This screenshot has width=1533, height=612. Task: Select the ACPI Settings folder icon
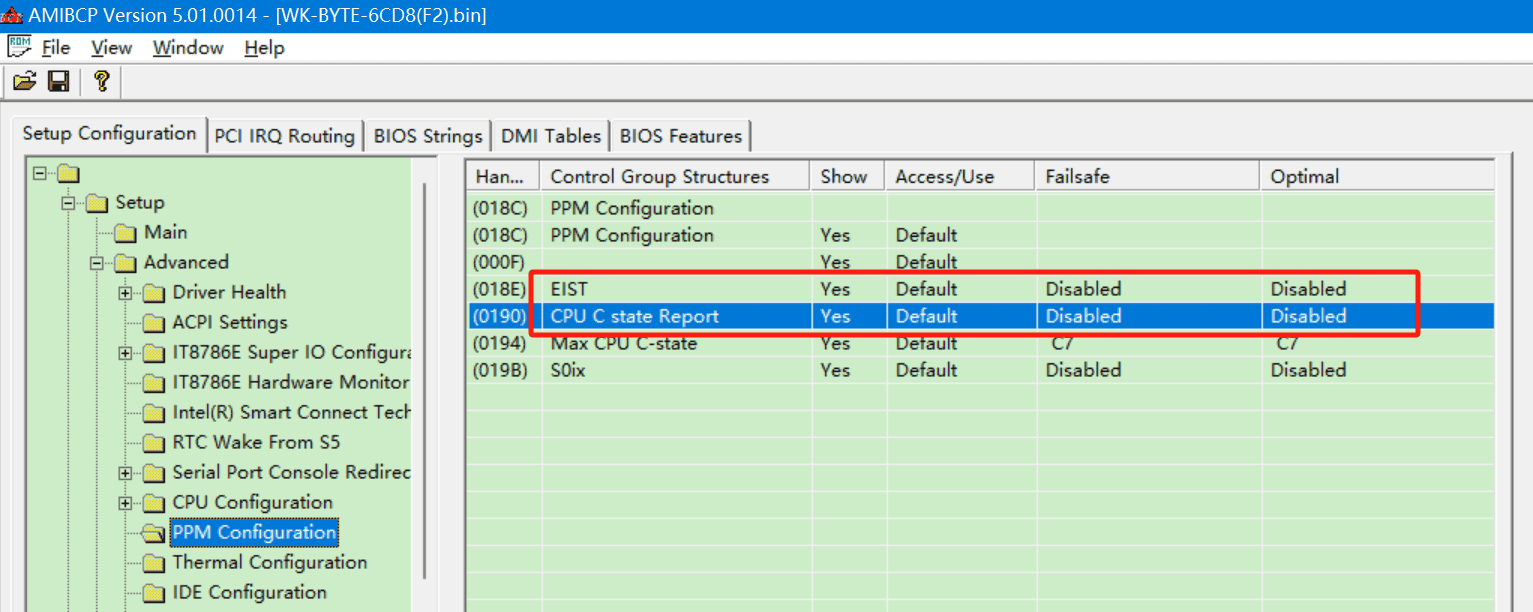point(154,323)
